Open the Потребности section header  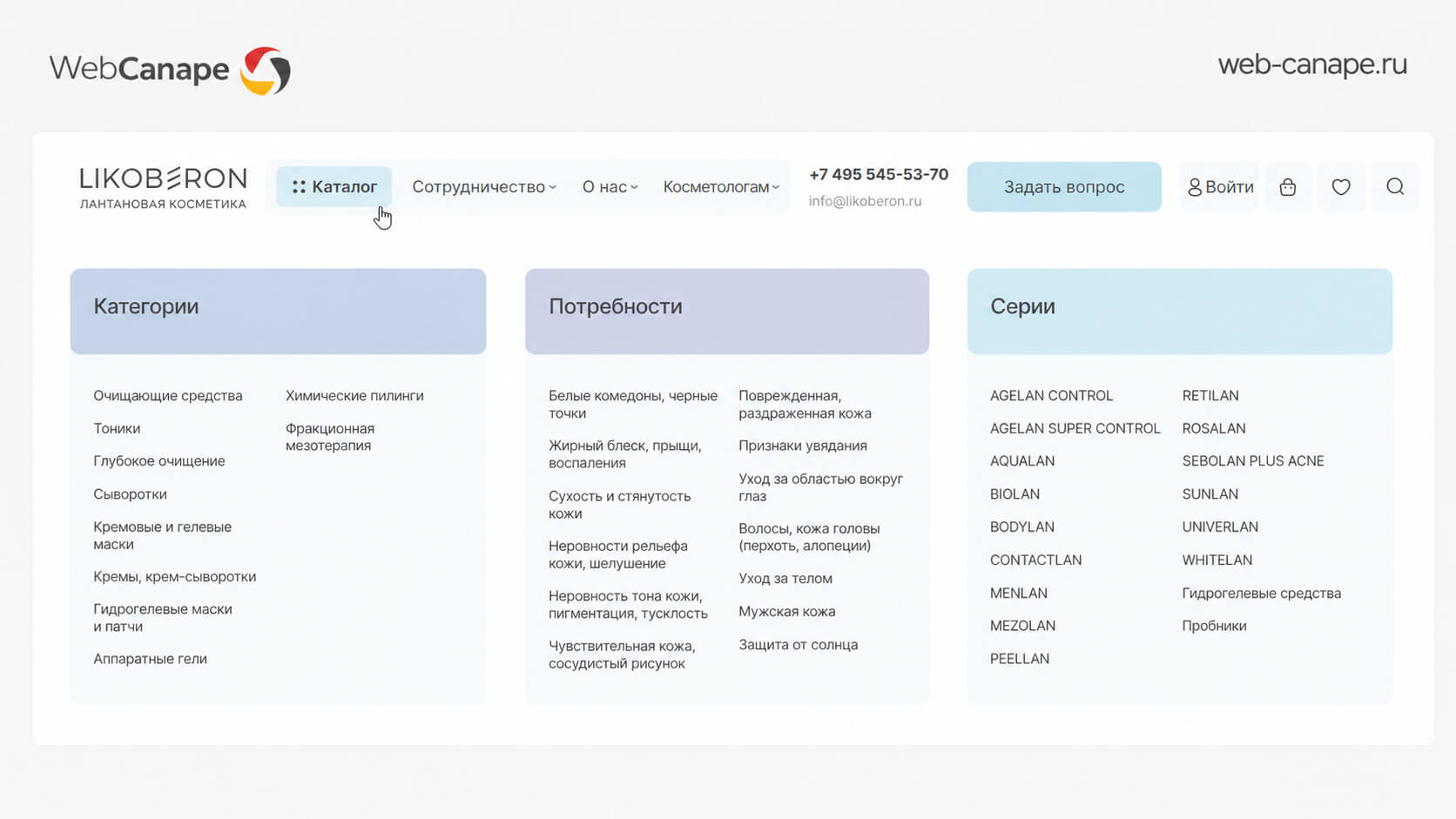(x=727, y=311)
